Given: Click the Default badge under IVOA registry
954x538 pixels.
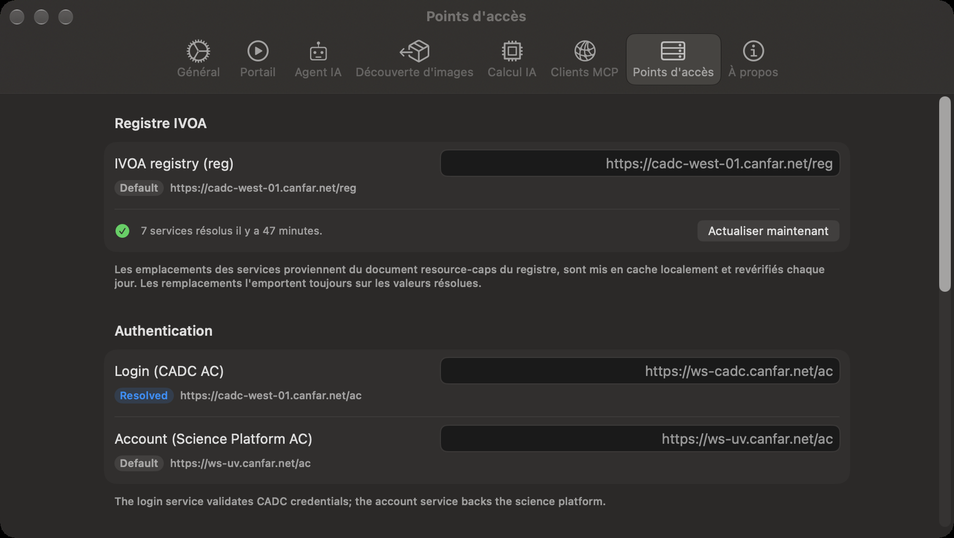Looking at the screenshot, I should (x=139, y=188).
